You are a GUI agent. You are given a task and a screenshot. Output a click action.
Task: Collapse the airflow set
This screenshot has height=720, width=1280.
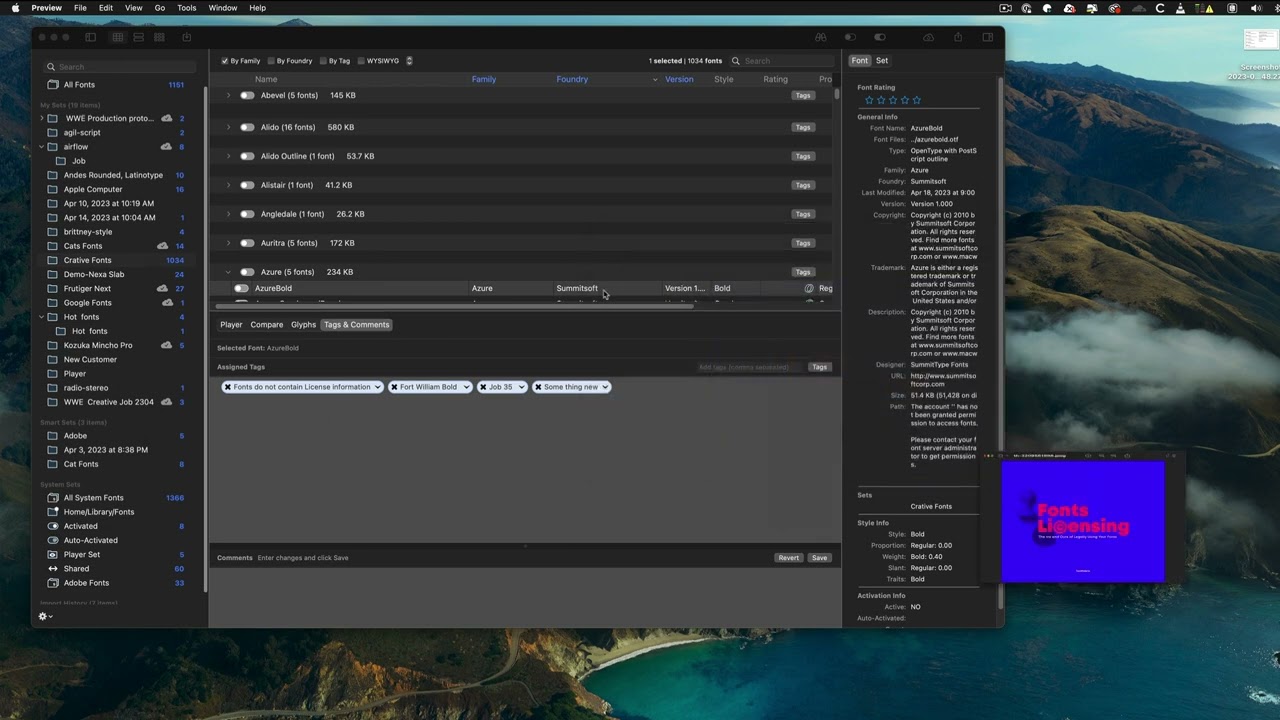pos(42,147)
